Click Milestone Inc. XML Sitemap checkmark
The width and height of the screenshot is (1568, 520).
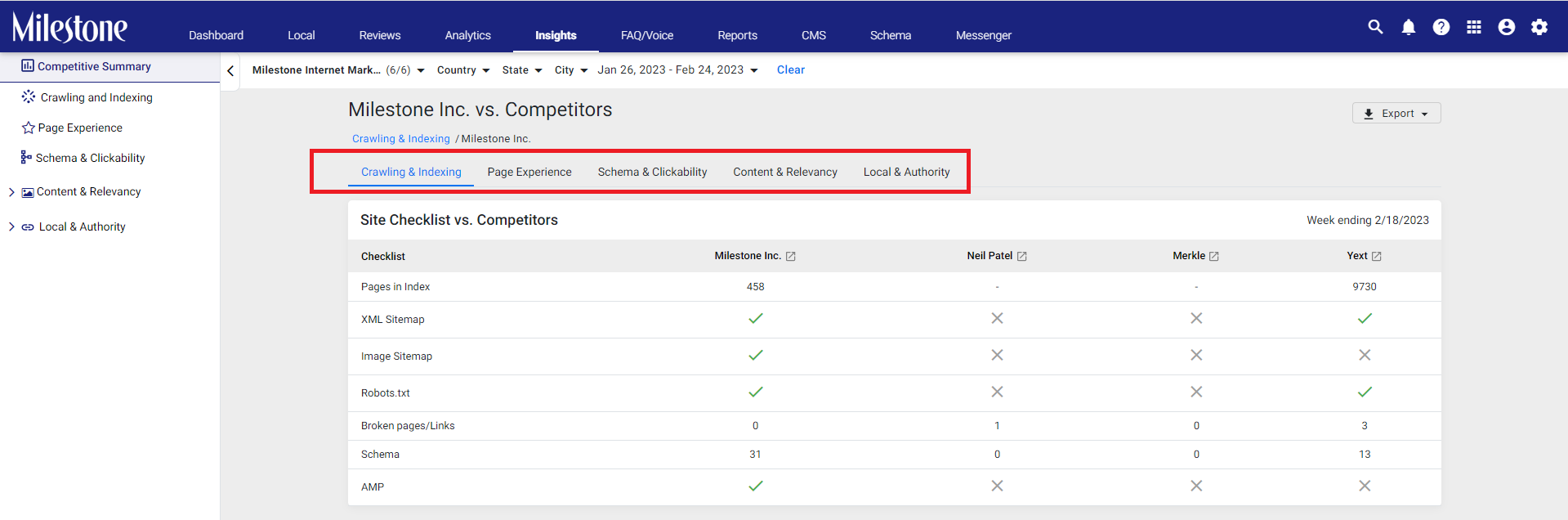[756, 318]
